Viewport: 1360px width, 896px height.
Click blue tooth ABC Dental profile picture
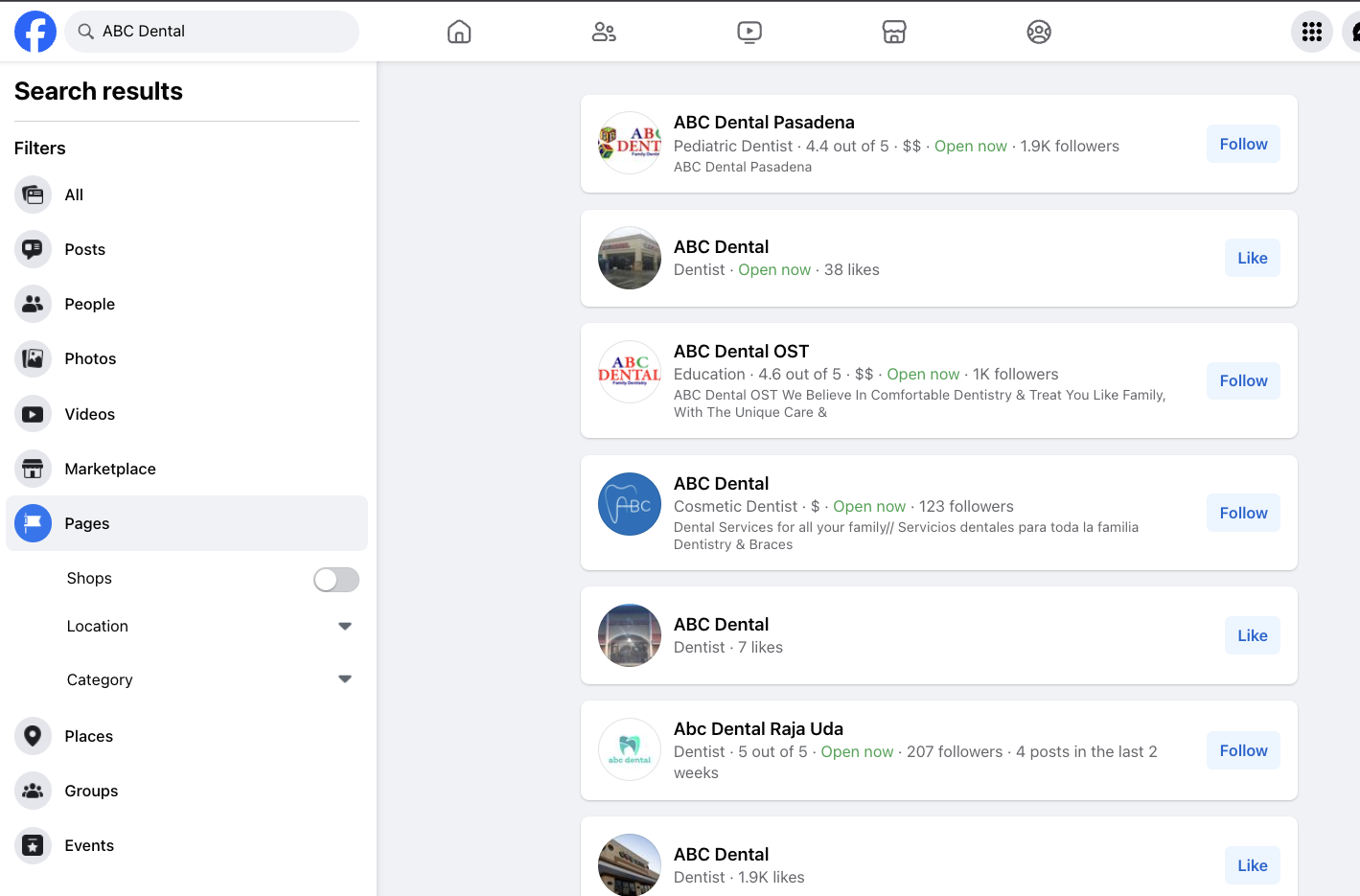pyautogui.click(x=630, y=504)
